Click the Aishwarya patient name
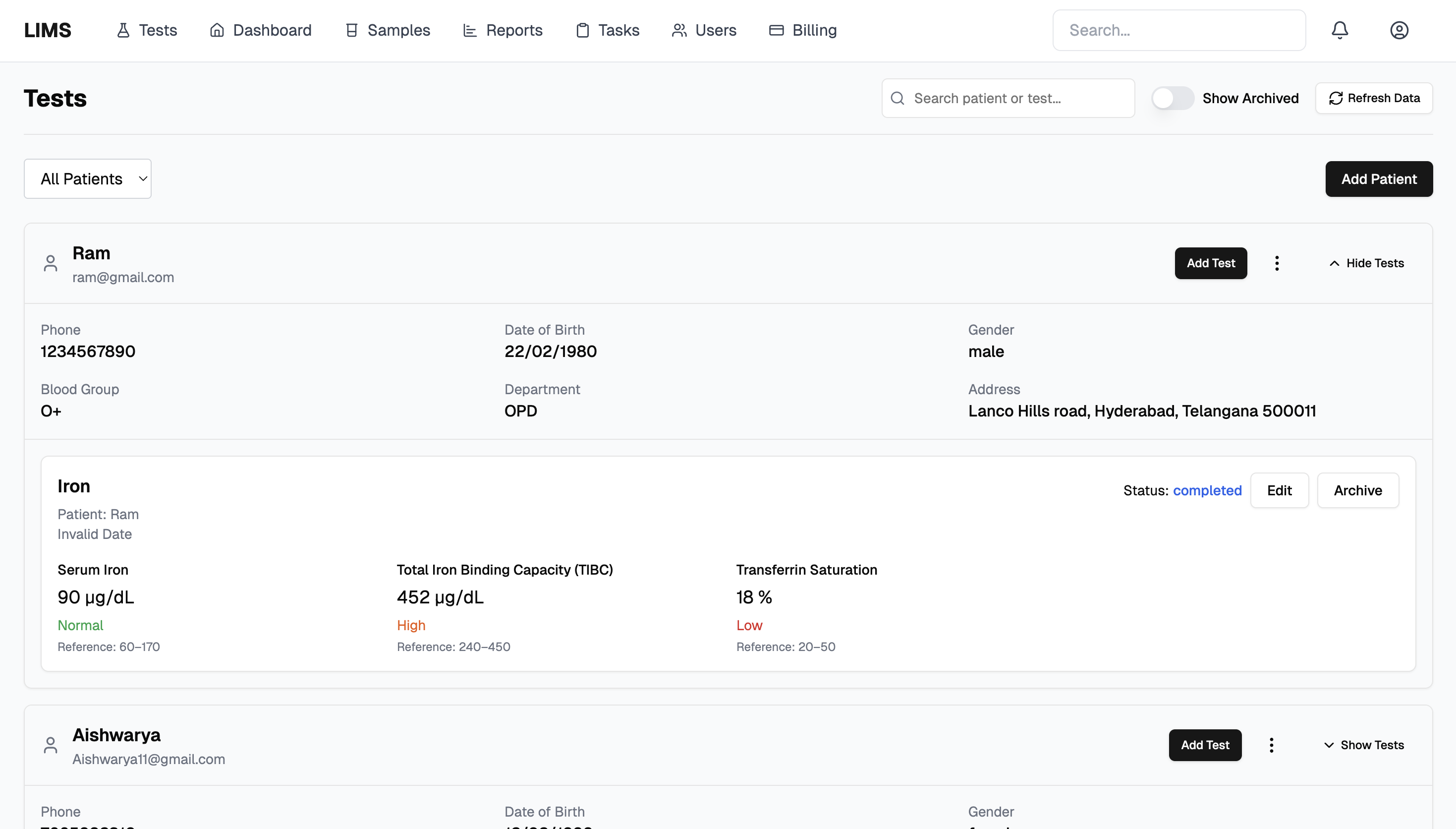The width and height of the screenshot is (1456, 829). click(116, 735)
